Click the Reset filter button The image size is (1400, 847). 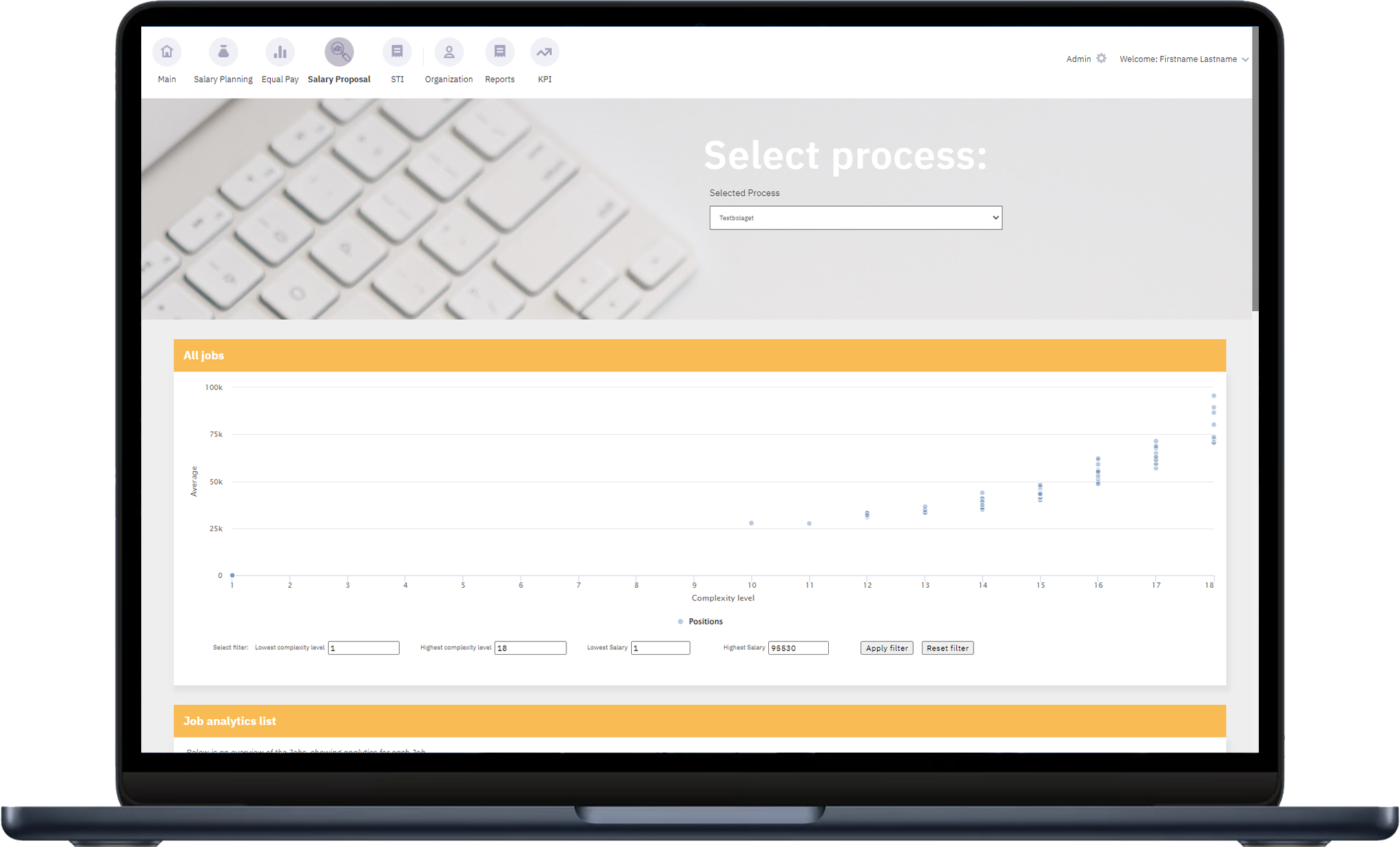point(947,648)
